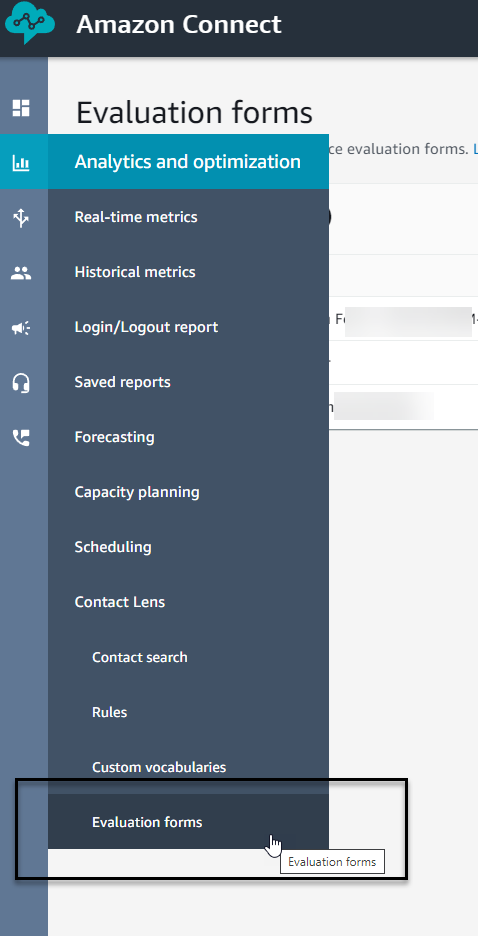This screenshot has height=936, width=478.
Task: Go to Capacity planning
Action: pyautogui.click(x=188, y=492)
